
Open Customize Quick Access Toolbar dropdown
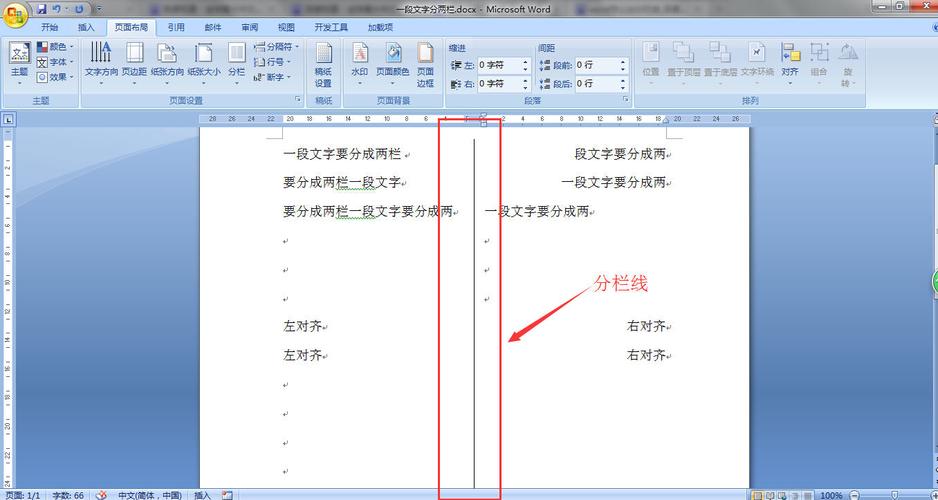pyautogui.click(x=99, y=9)
